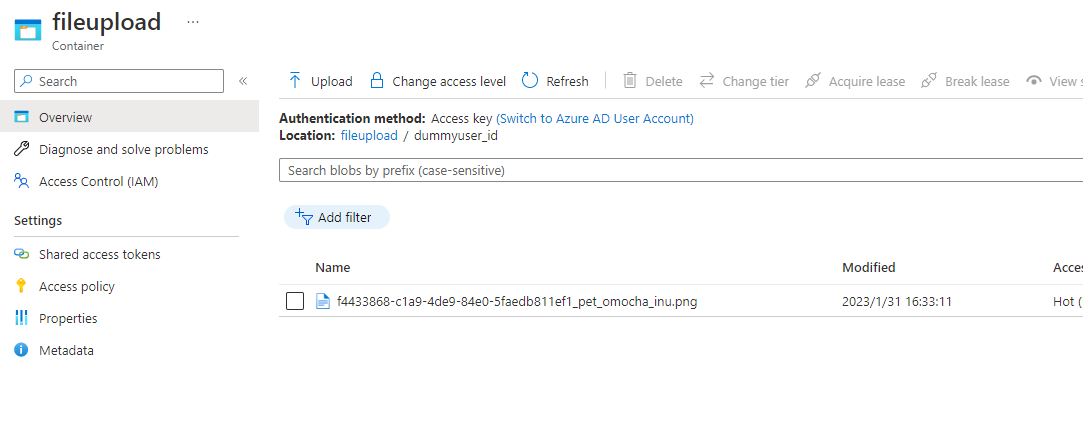
Task: Navigate to fileupload breadcrumb link
Action: tap(369, 135)
